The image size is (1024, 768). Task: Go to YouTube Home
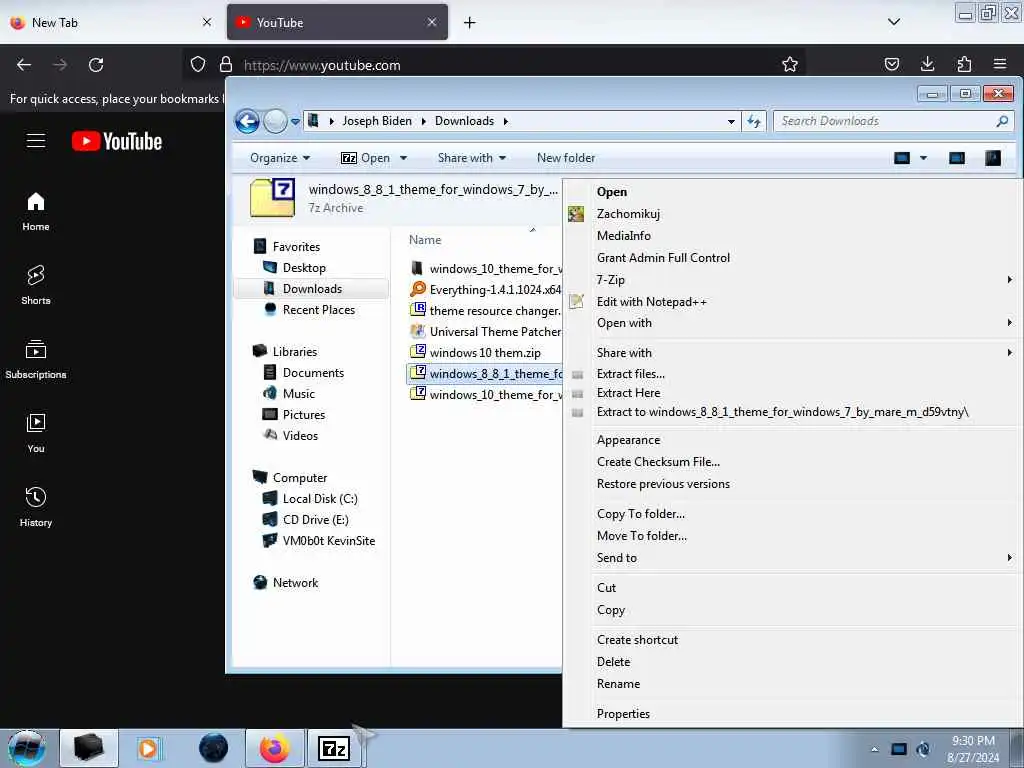[x=36, y=212]
